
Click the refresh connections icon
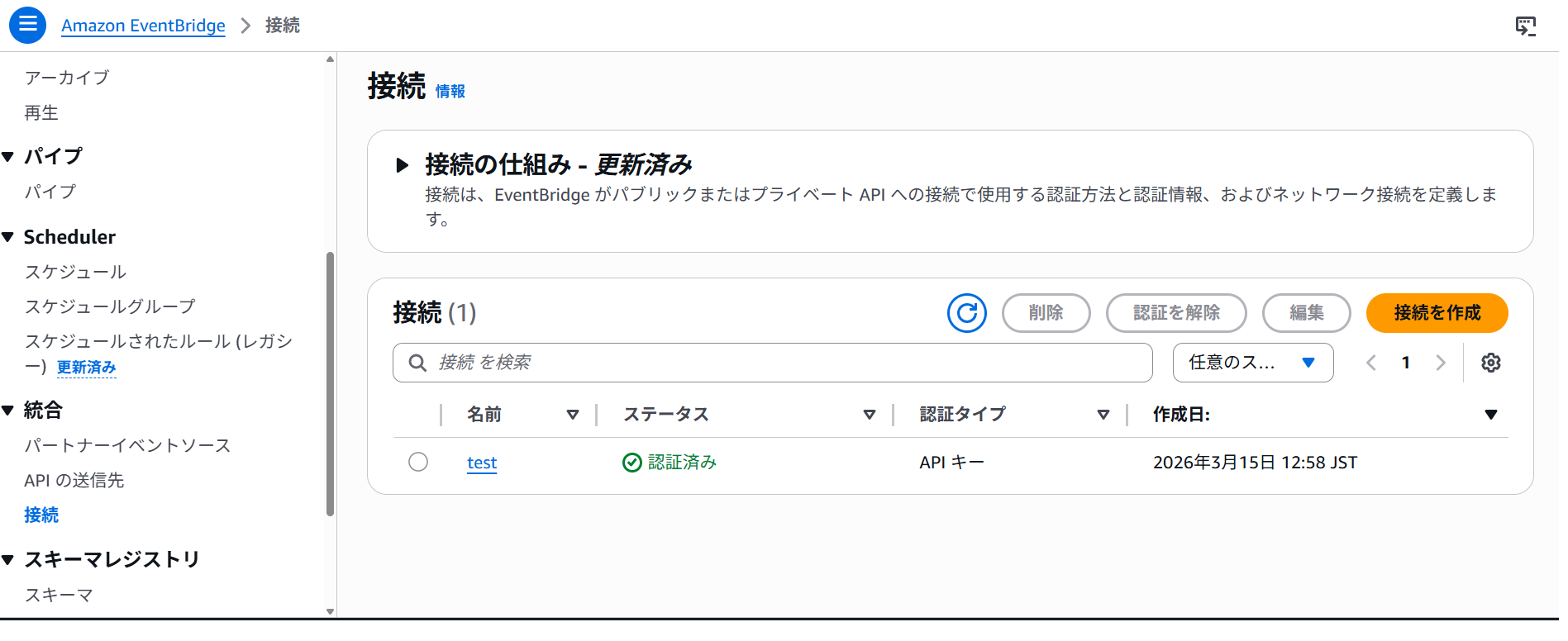click(x=966, y=313)
